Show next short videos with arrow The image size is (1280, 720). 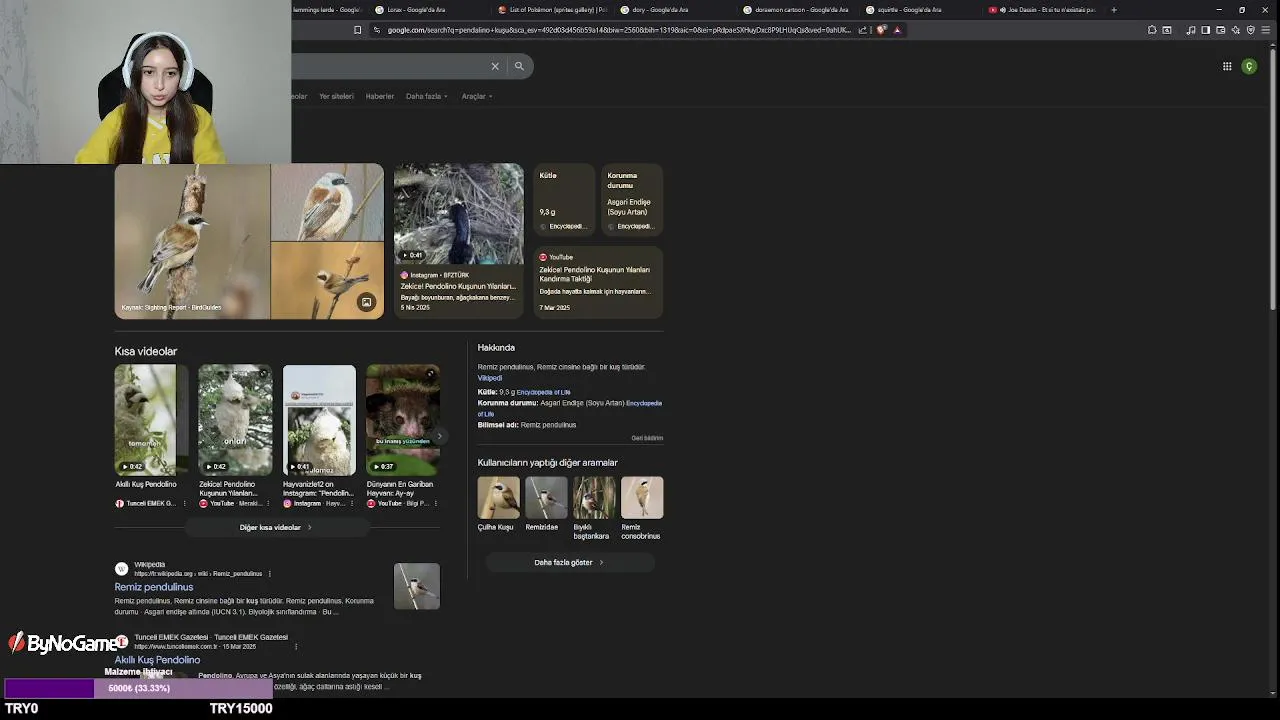(439, 436)
